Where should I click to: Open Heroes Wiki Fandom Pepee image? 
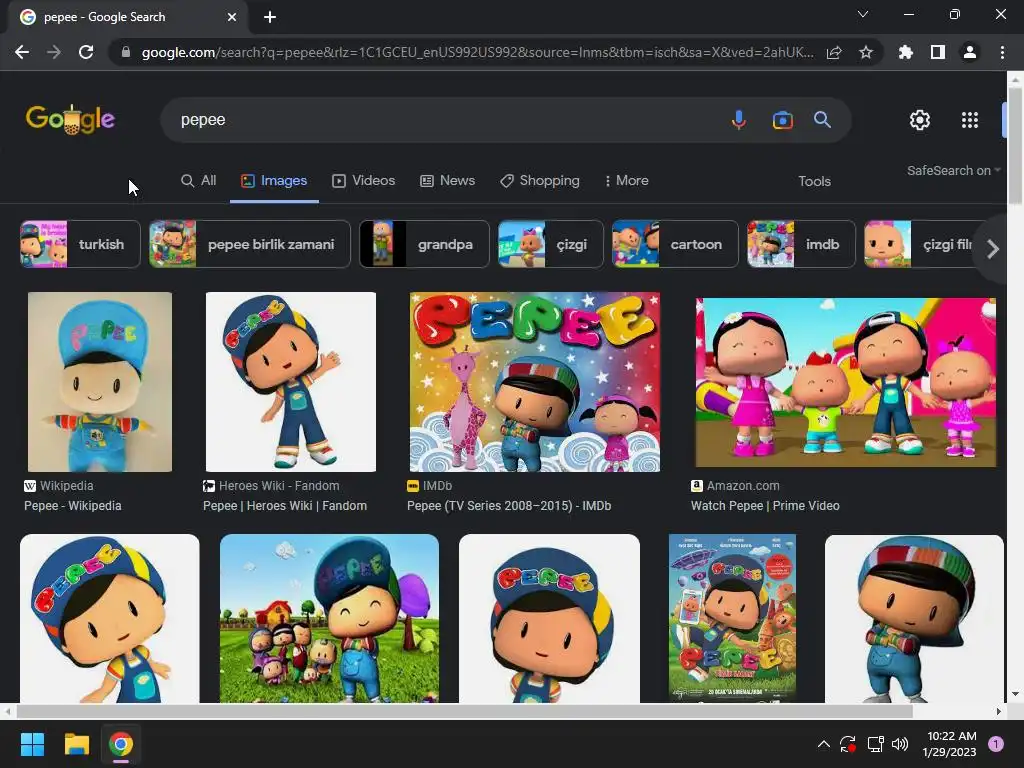pos(291,382)
